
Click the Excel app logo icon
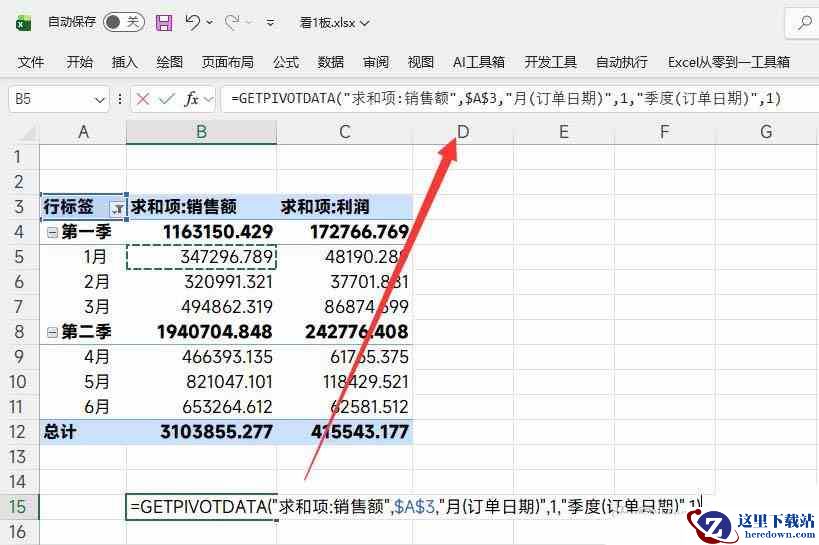[x=23, y=22]
